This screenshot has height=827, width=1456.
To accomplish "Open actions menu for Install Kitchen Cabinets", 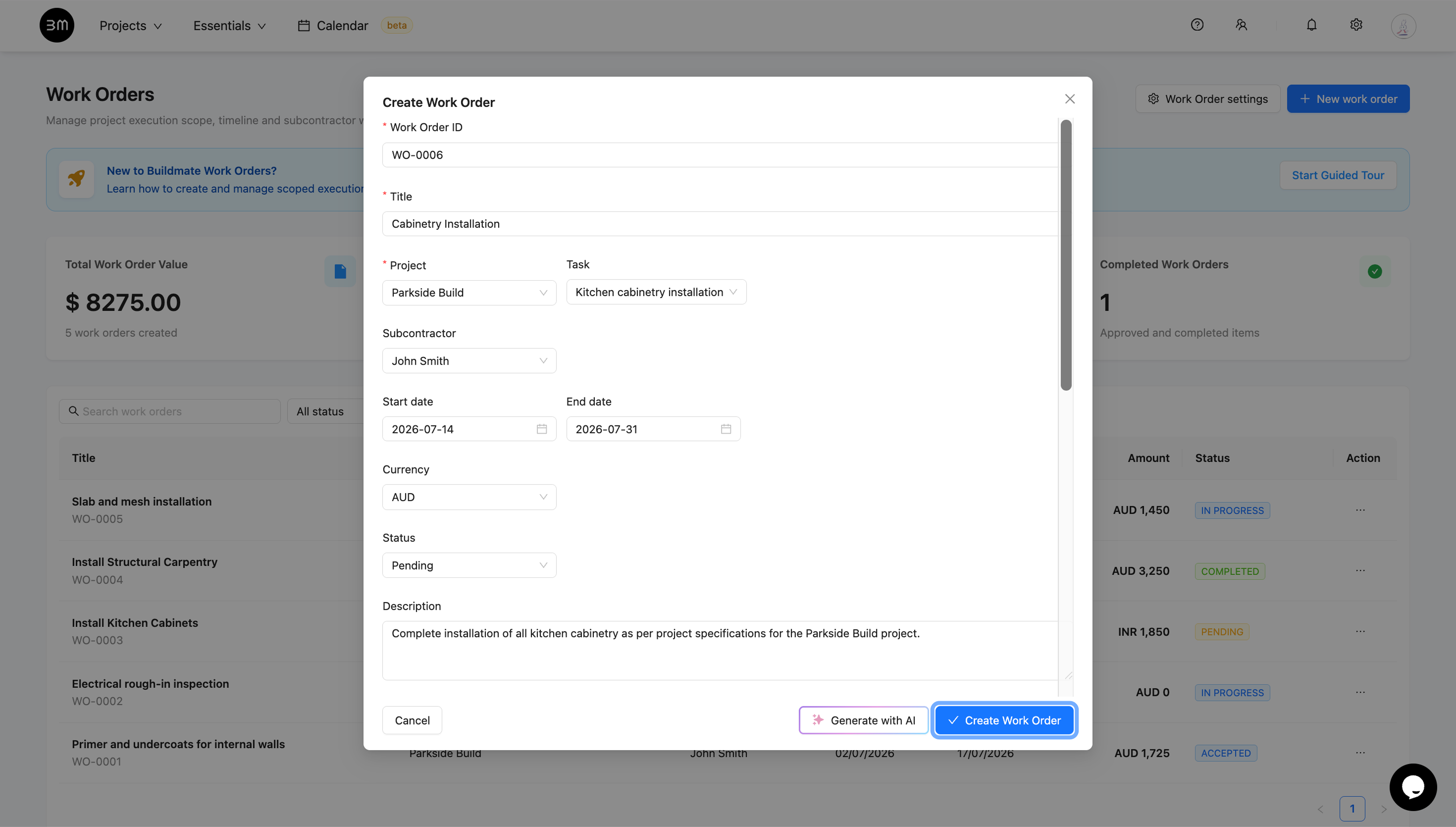I will (1360, 631).
